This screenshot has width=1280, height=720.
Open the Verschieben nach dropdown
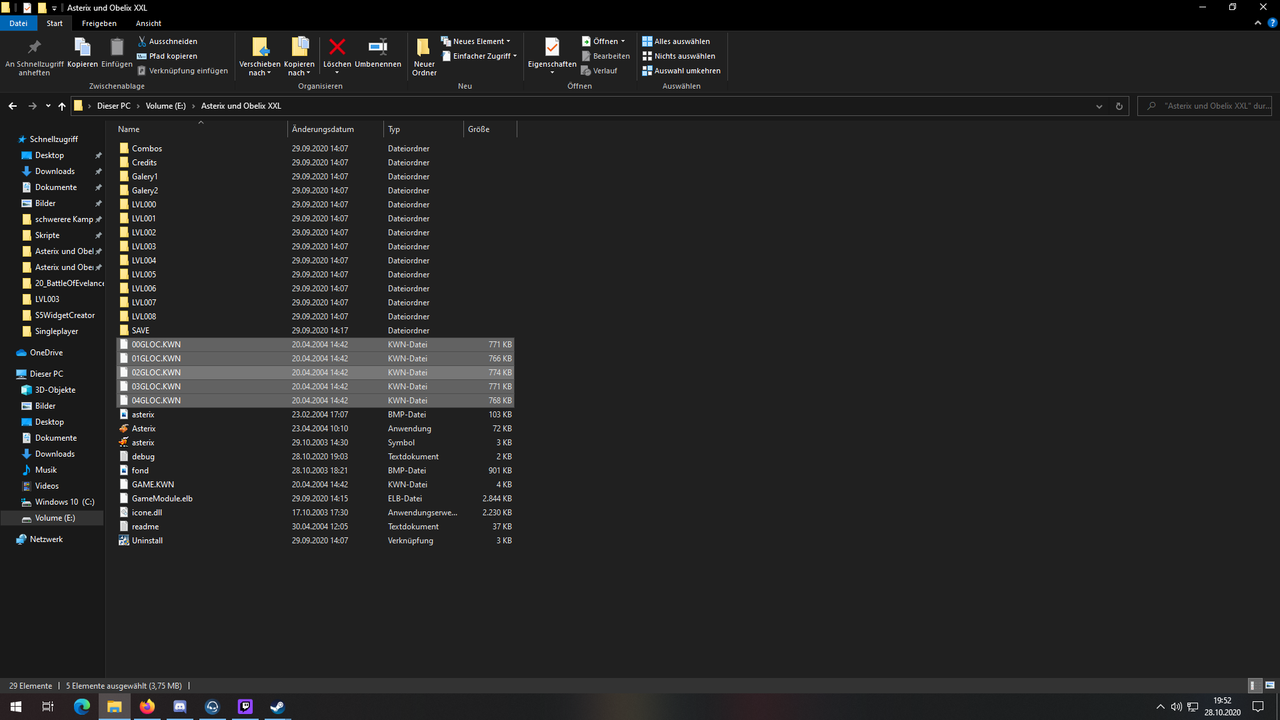coord(259,57)
